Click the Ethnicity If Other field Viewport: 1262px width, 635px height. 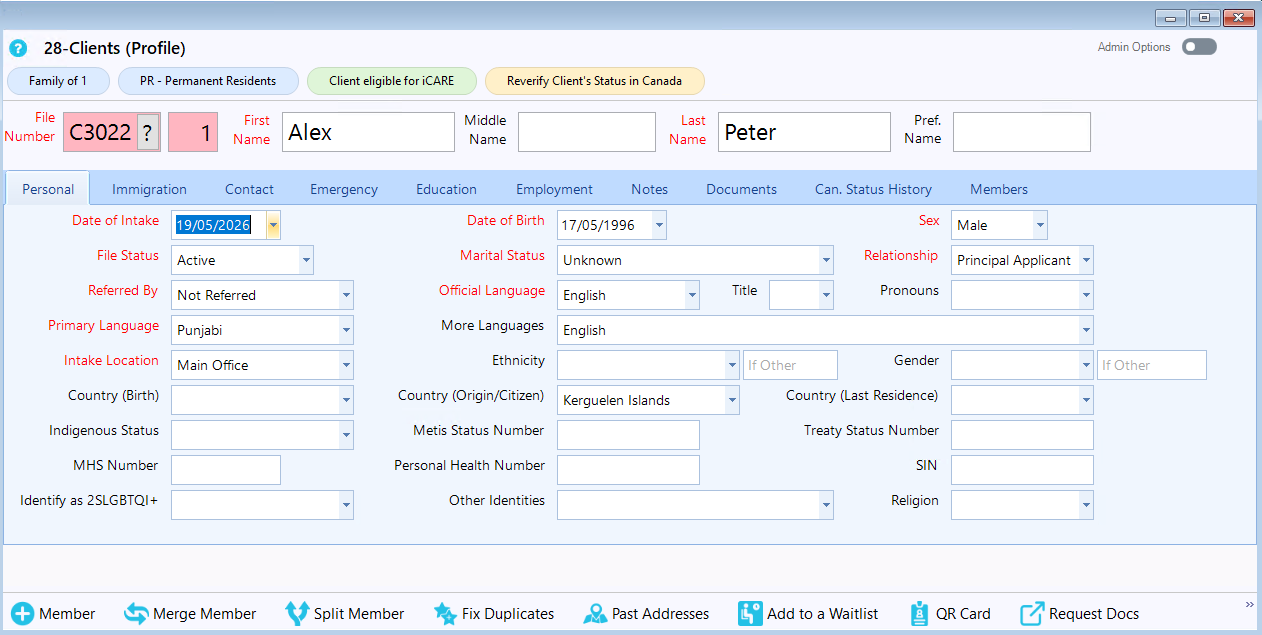(x=790, y=365)
